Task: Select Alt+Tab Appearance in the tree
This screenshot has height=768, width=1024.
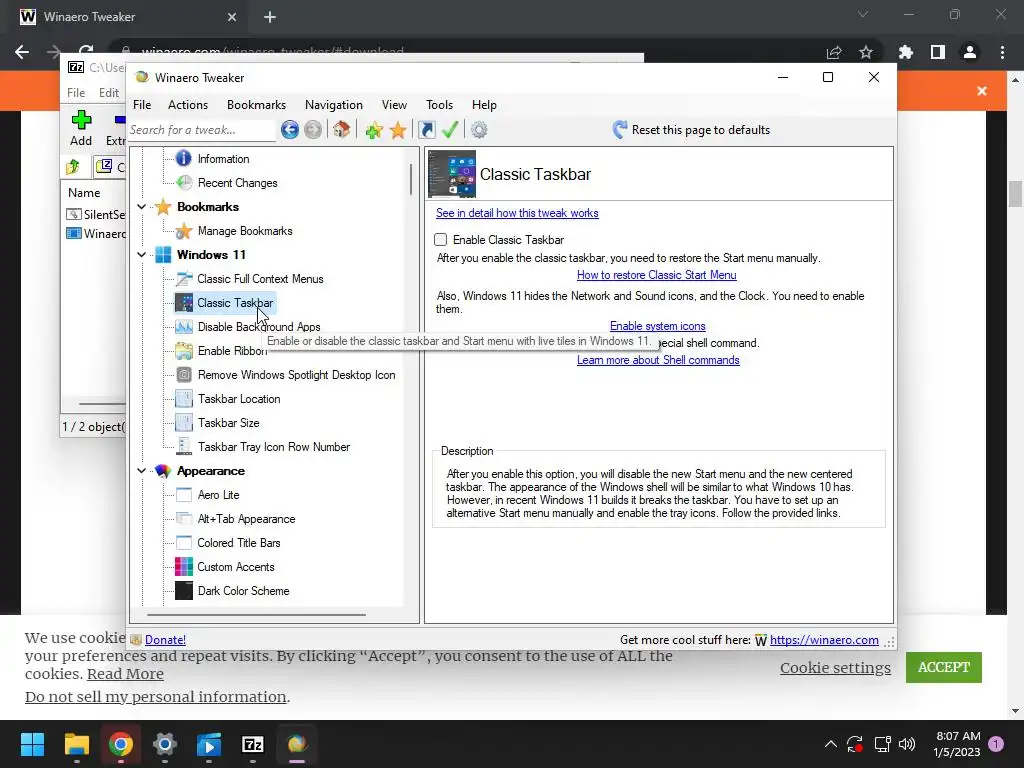Action: [246, 519]
